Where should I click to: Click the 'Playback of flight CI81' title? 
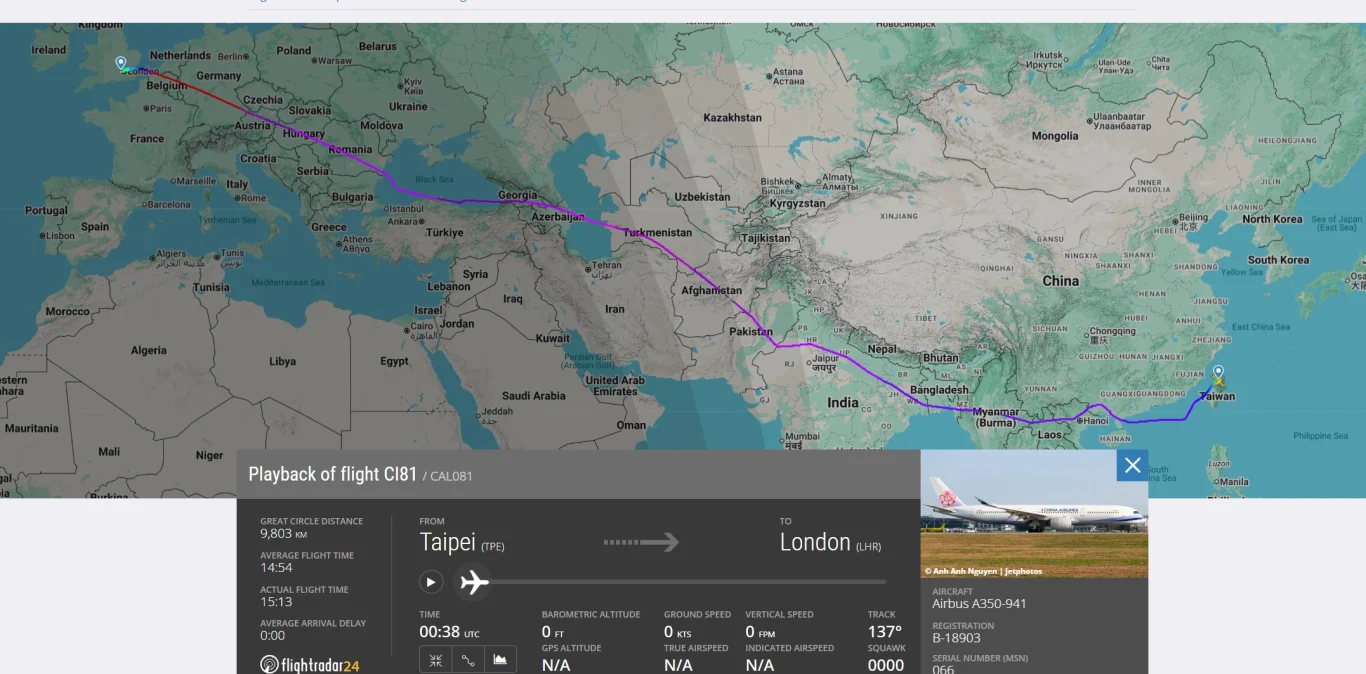(332, 474)
